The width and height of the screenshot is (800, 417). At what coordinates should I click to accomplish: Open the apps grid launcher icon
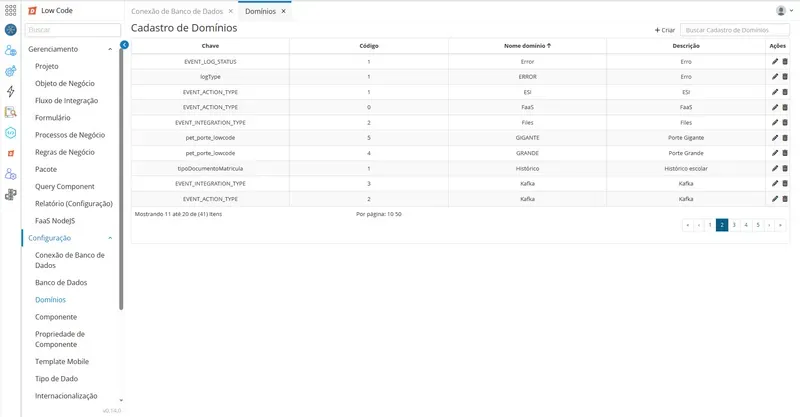click(x=11, y=10)
